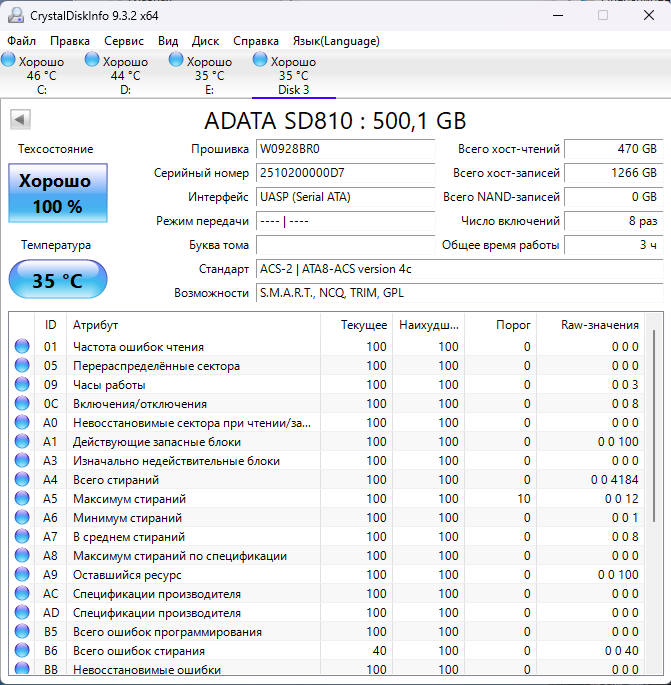The height and width of the screenshot is (685, 671).
Task: Click the Хорошо 100 % health status button
Action: [x=57, y=194]
